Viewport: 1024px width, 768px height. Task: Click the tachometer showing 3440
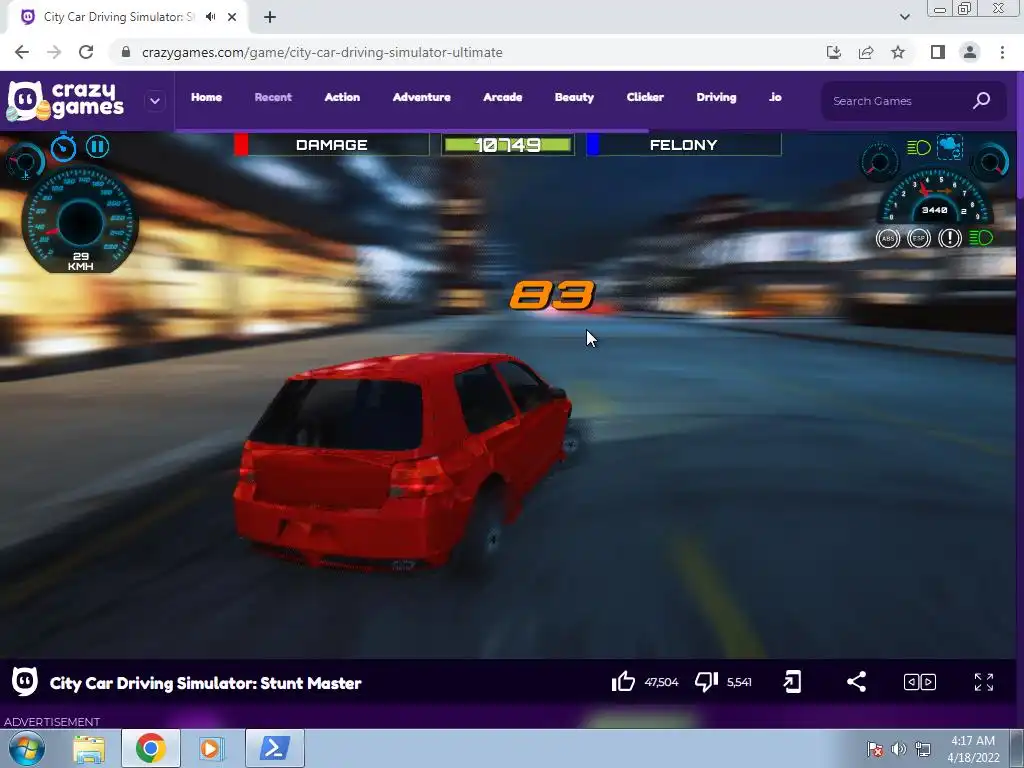click(x=935, y=196)
